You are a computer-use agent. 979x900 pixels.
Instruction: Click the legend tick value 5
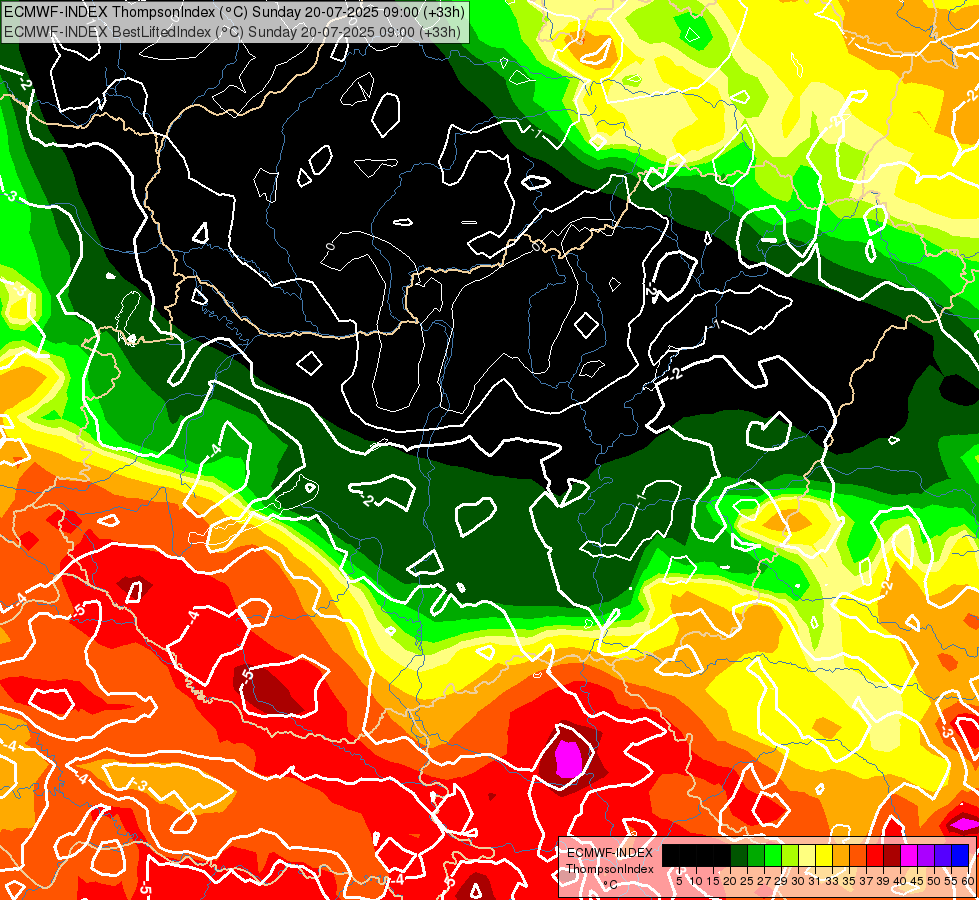pos(679,881)
